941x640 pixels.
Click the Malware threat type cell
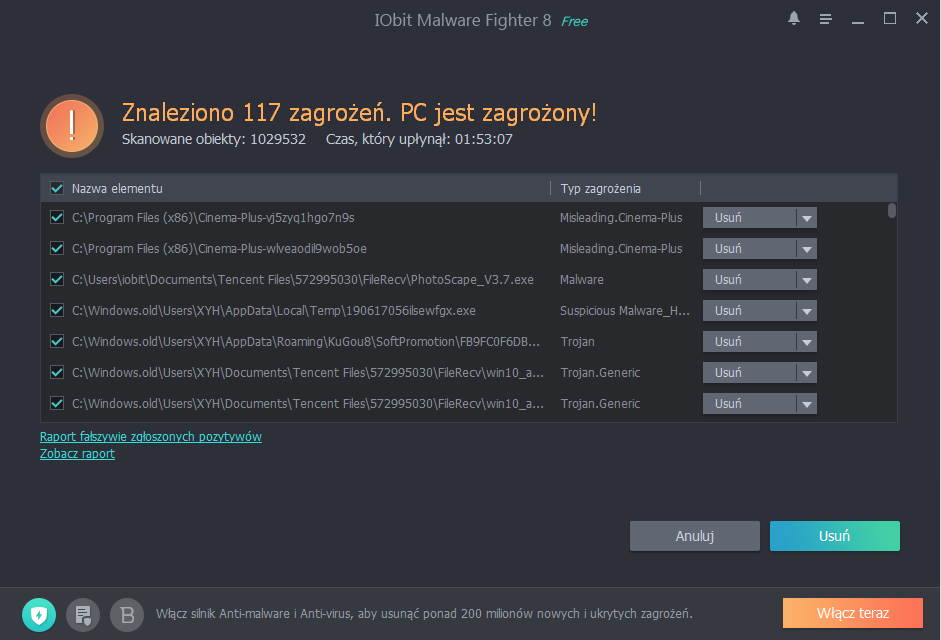point(582,280)
